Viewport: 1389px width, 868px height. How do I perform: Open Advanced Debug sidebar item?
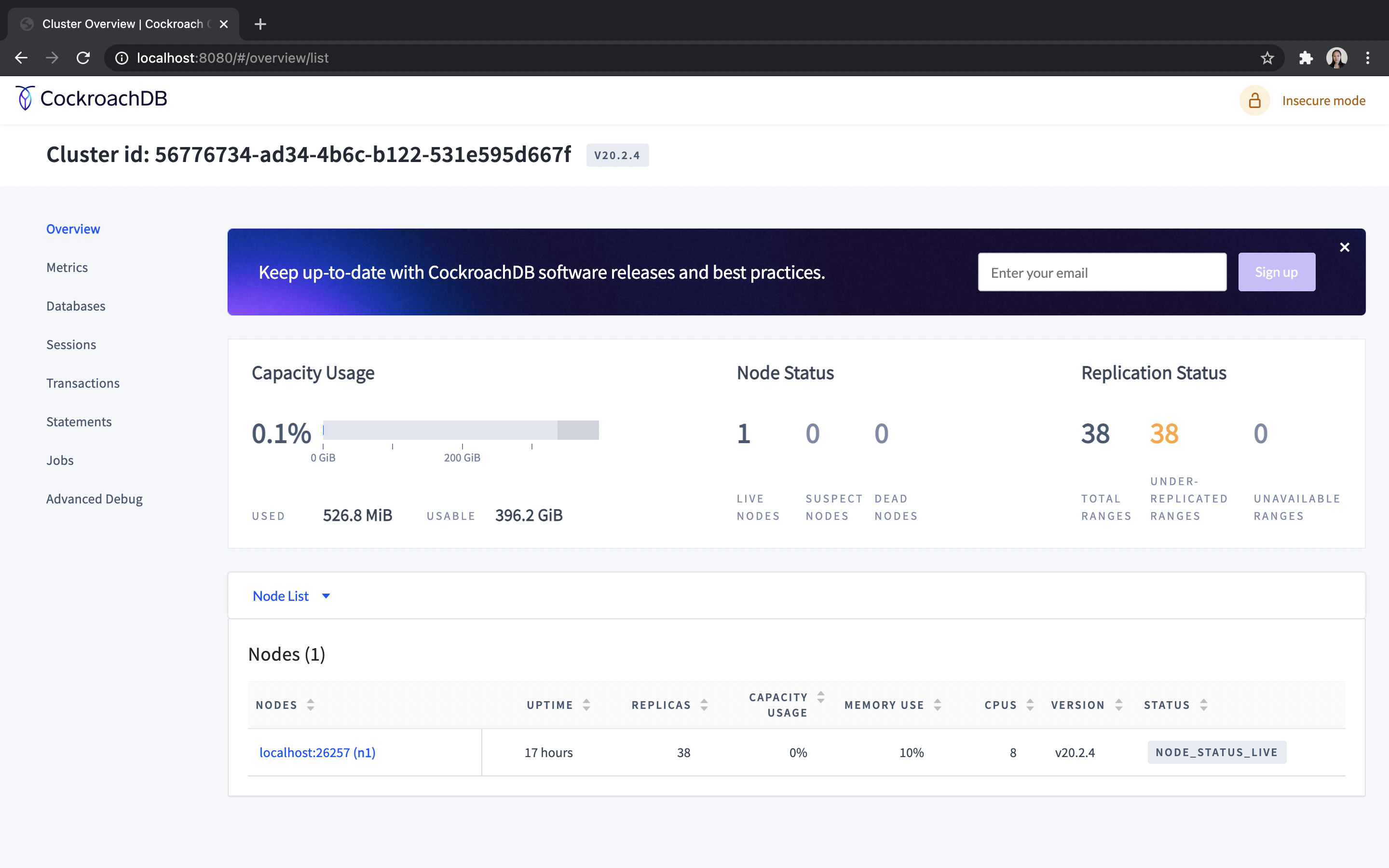click(x=94, y=499)
